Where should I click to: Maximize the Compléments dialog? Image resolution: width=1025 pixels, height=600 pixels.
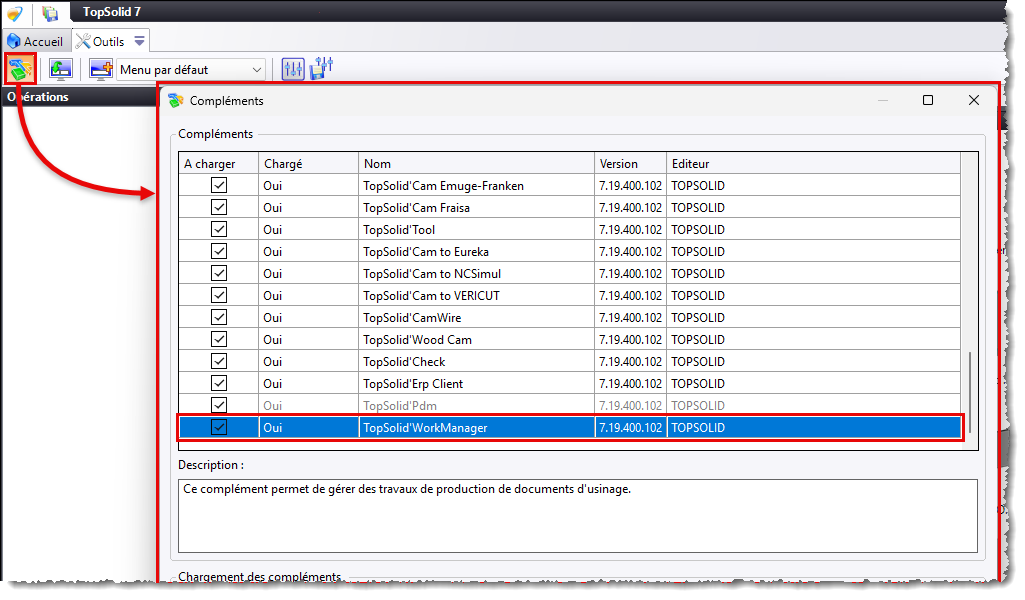928,100
